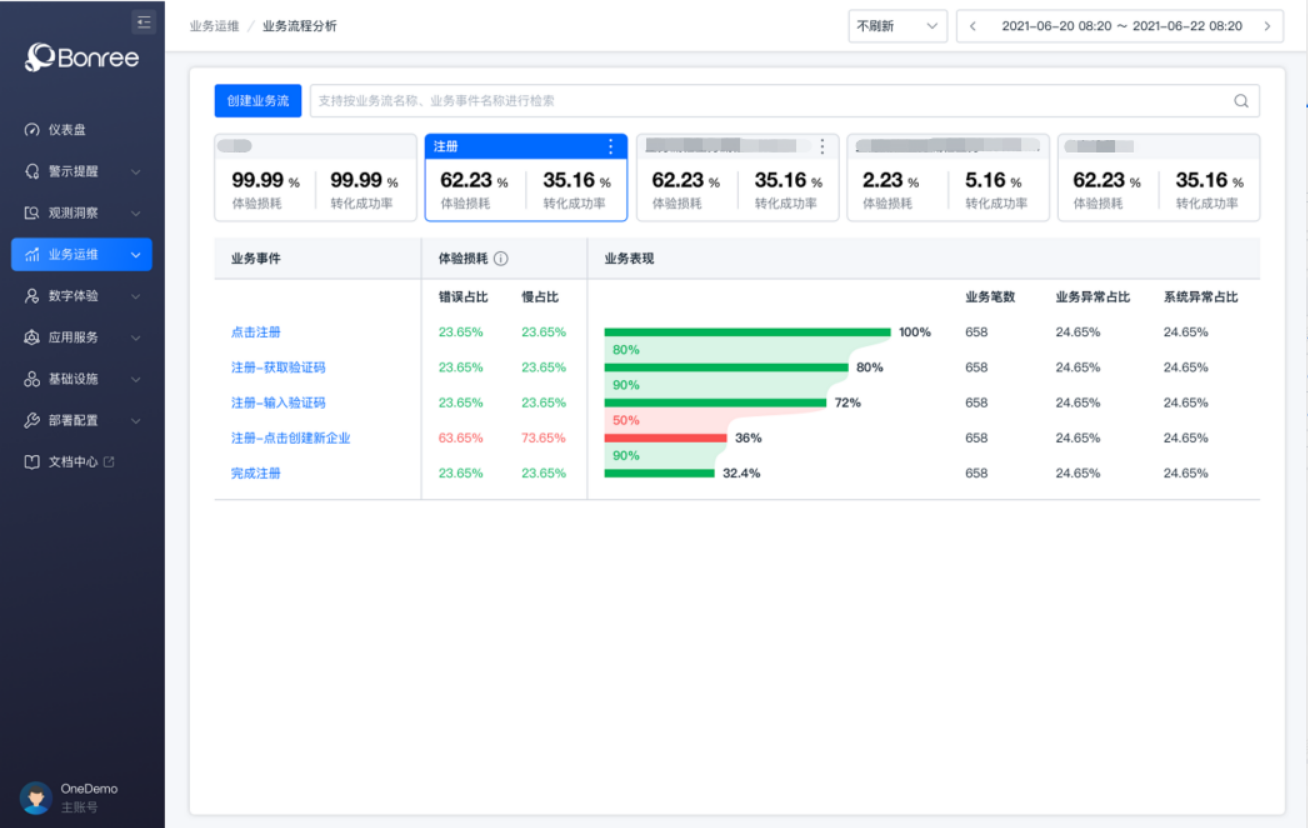Click the info icon beside 体验损耗
The width and height of the screenshot is (1308, 828).
[x=501, y=259]
